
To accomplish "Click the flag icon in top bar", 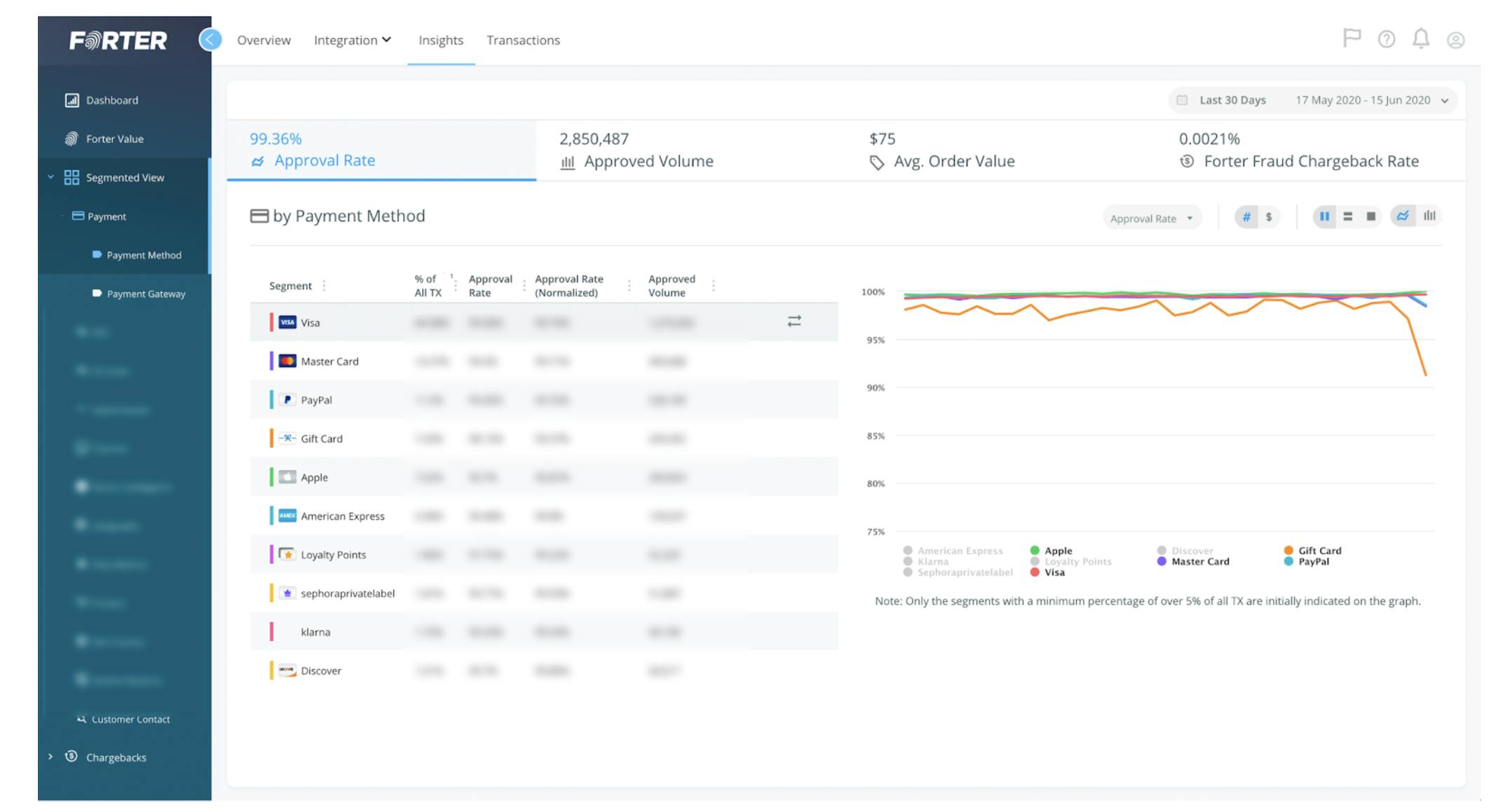I will (1351, 38).
